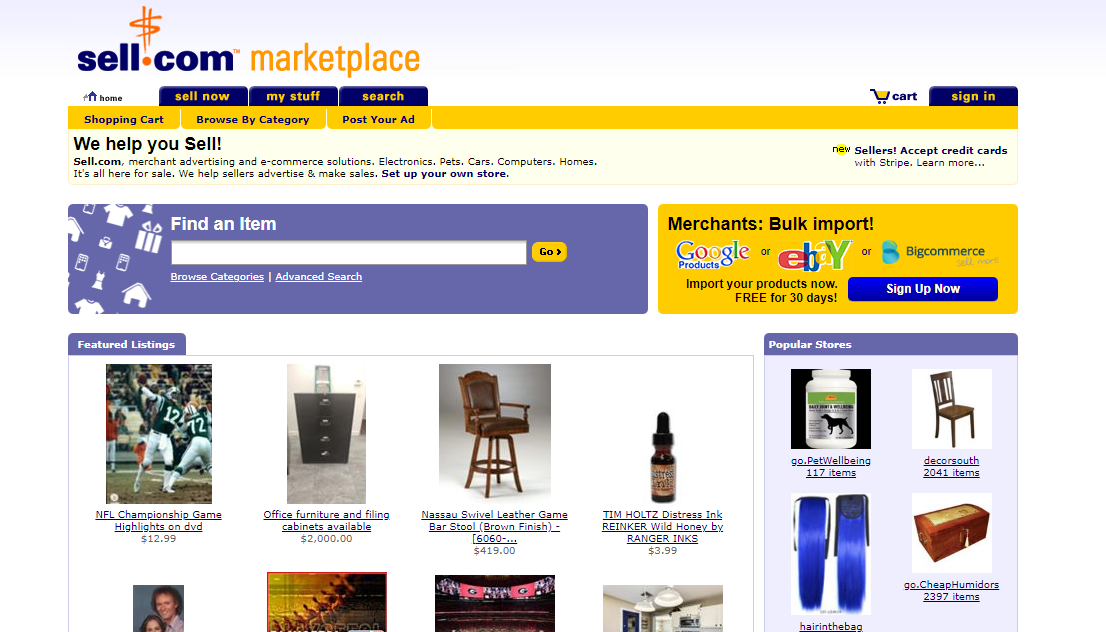The width and height of the screenshot is (1106, 632).
Task: Open the Advanced Search link
Action: tap(318, 276)
